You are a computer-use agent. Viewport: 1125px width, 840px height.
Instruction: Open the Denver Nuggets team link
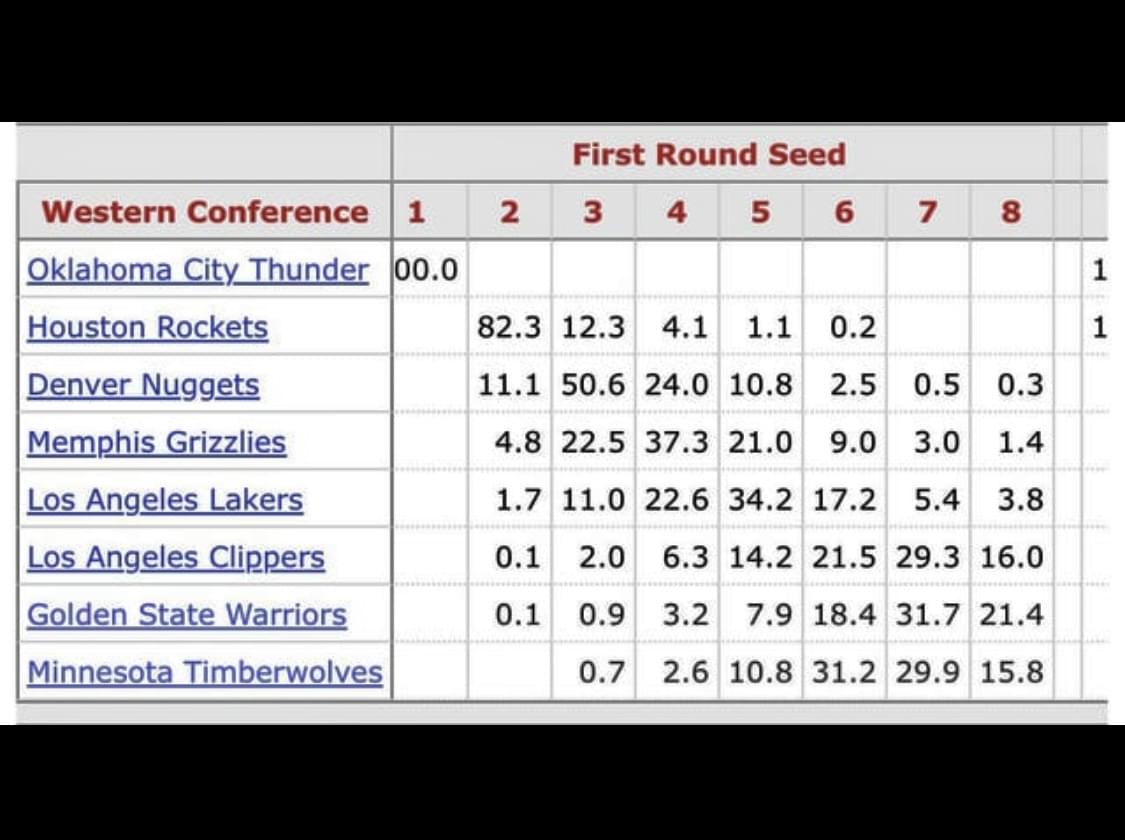[143, 385]
